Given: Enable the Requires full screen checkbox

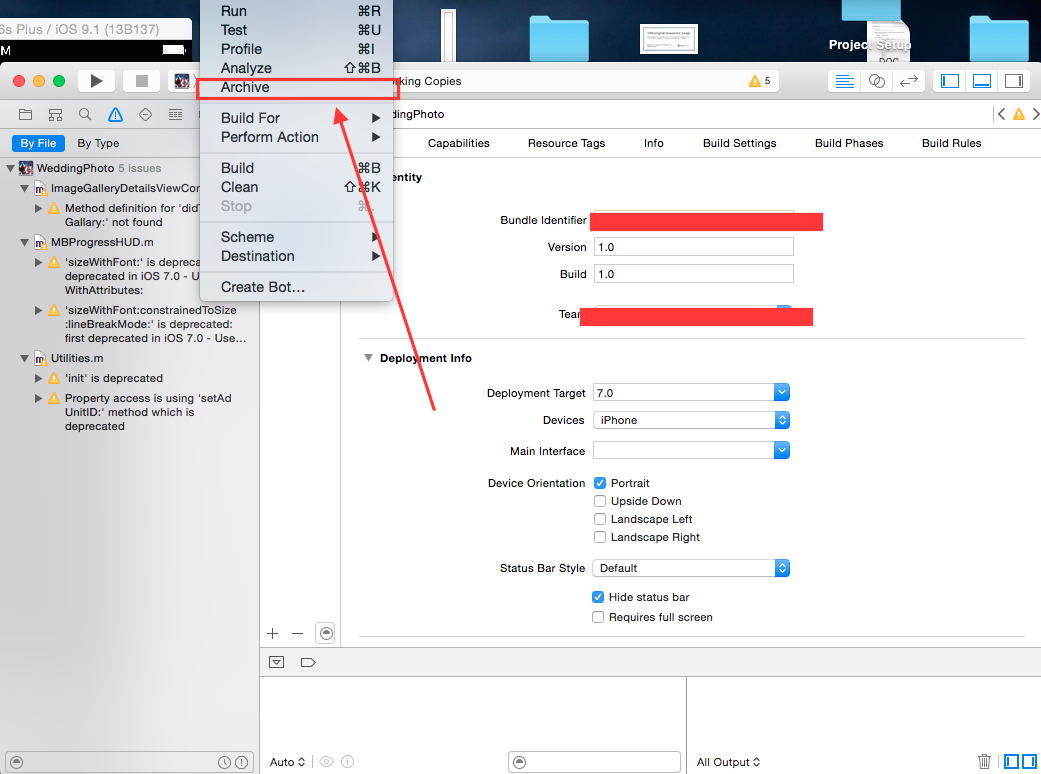Looking at the screenshot, I should click(x=598, y=617).
